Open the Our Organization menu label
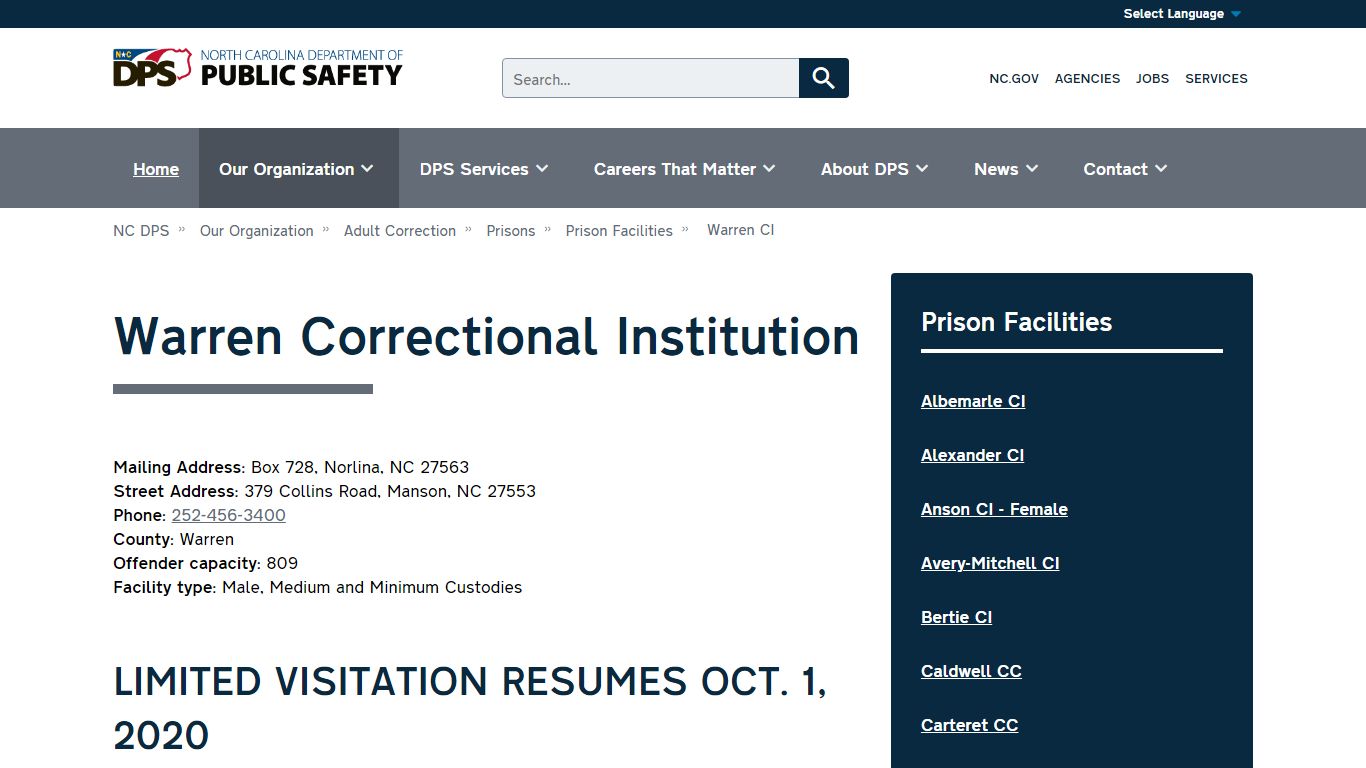Viewport: 1366px width, 768px height. pos(286,169)
